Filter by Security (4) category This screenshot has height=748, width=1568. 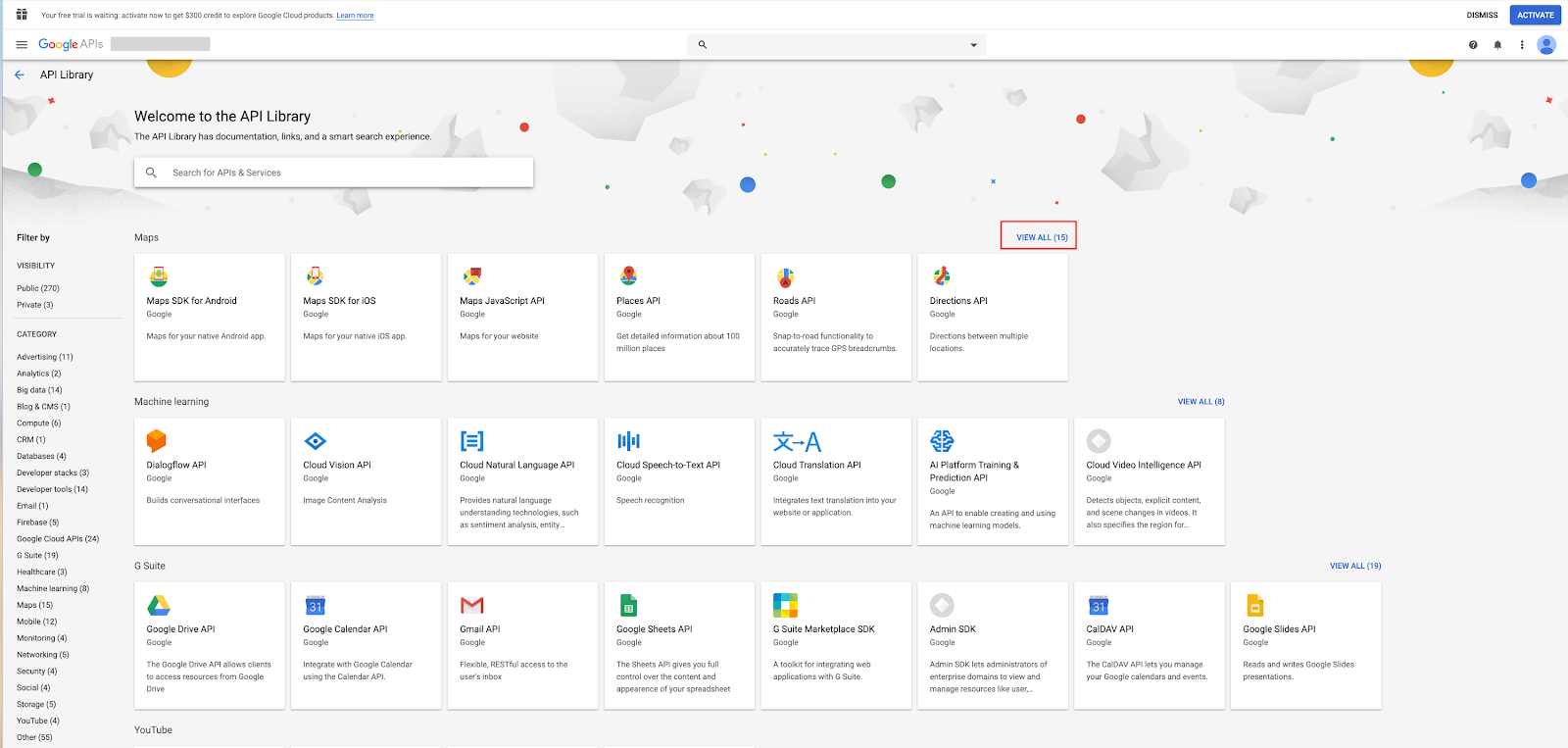pyautogui.click(x=37, y=672)
